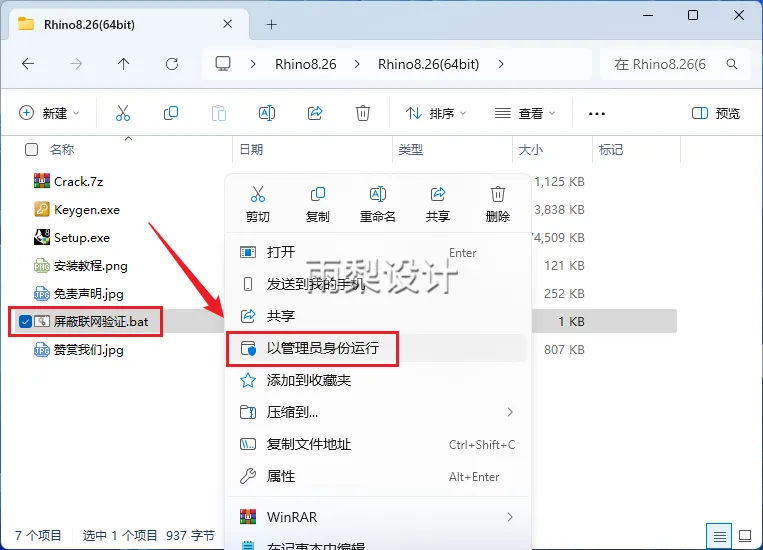Expand the chevron after the monitor icon
763x550 pixels.
253,64
